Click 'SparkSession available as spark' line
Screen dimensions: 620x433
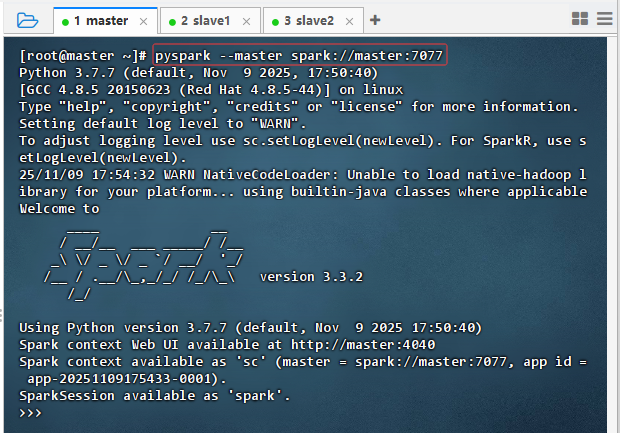[x=155, y=395]
